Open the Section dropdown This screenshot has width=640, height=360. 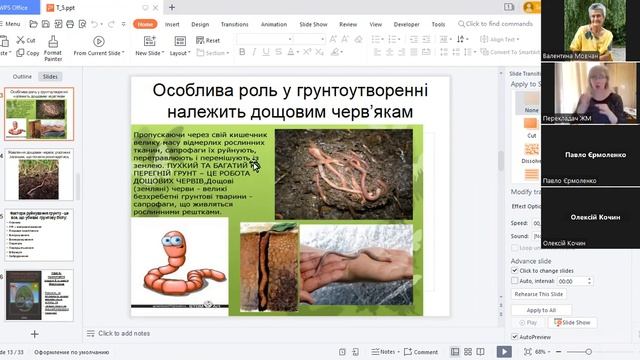click(213, 53)
